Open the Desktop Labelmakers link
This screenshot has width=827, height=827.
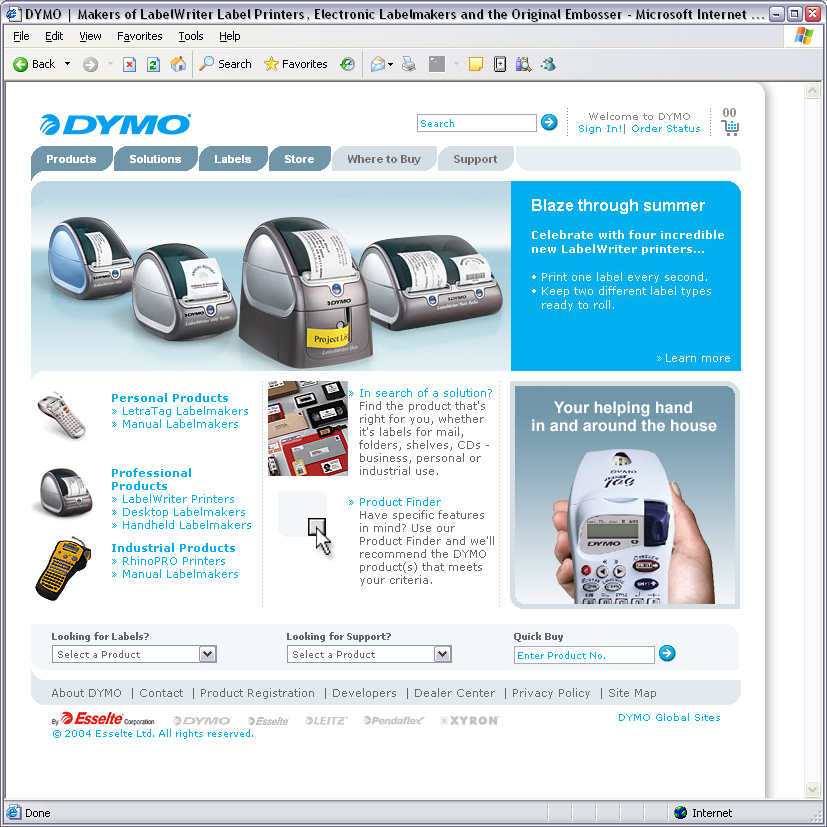[x=184, y=512]
